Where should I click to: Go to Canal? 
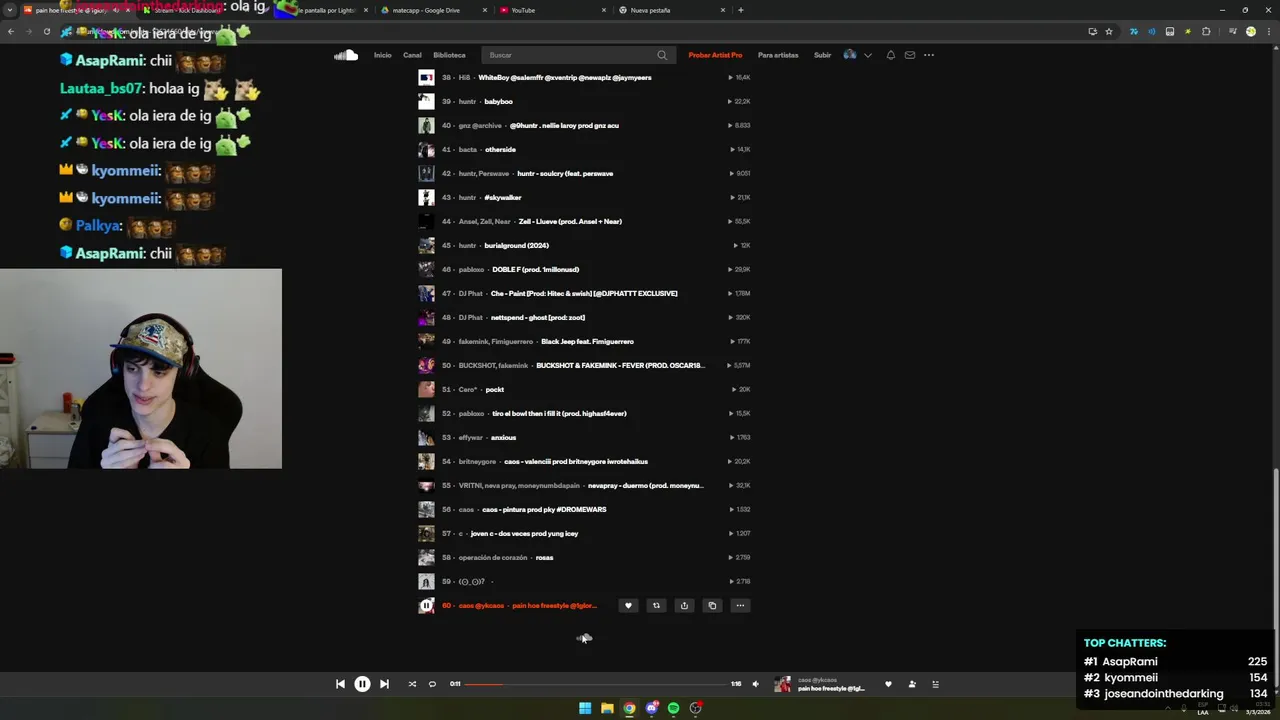(412, 55)
